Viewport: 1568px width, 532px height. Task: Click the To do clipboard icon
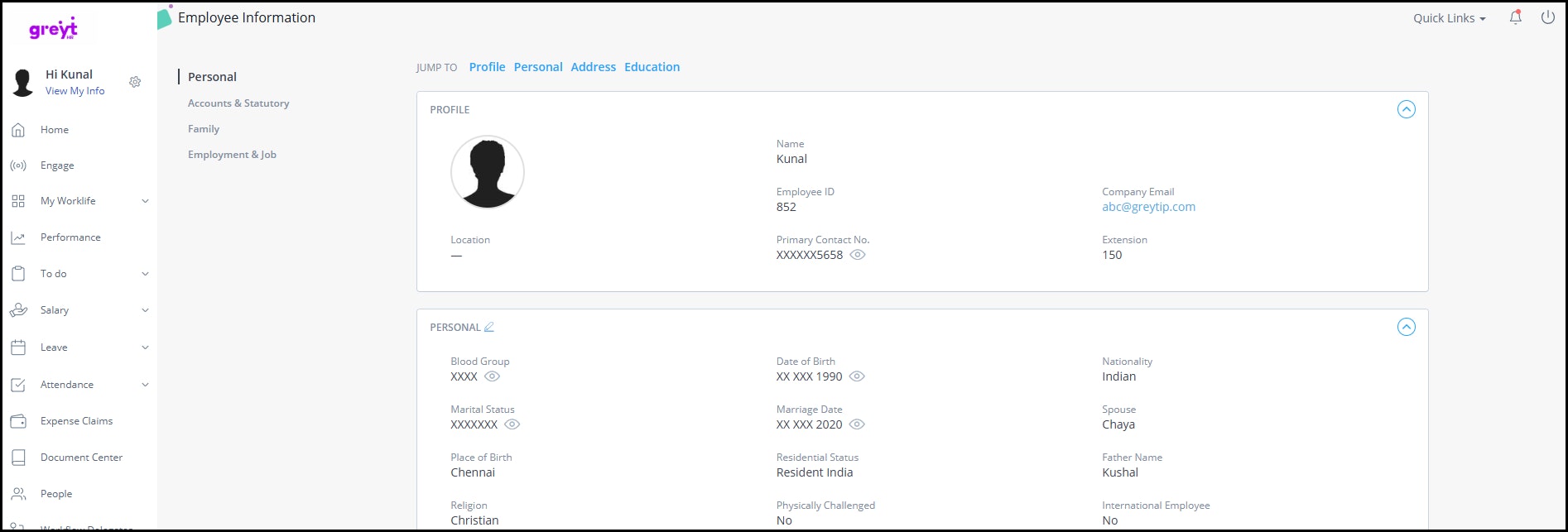click(x=18, y=274)
